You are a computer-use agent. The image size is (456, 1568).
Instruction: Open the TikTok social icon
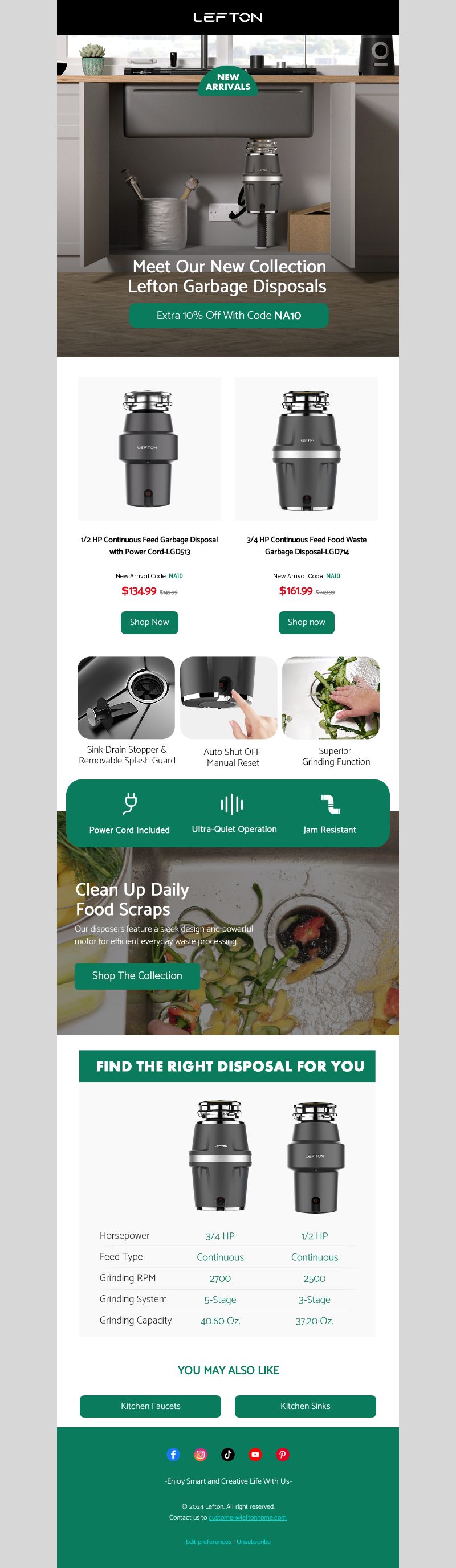227,1454
